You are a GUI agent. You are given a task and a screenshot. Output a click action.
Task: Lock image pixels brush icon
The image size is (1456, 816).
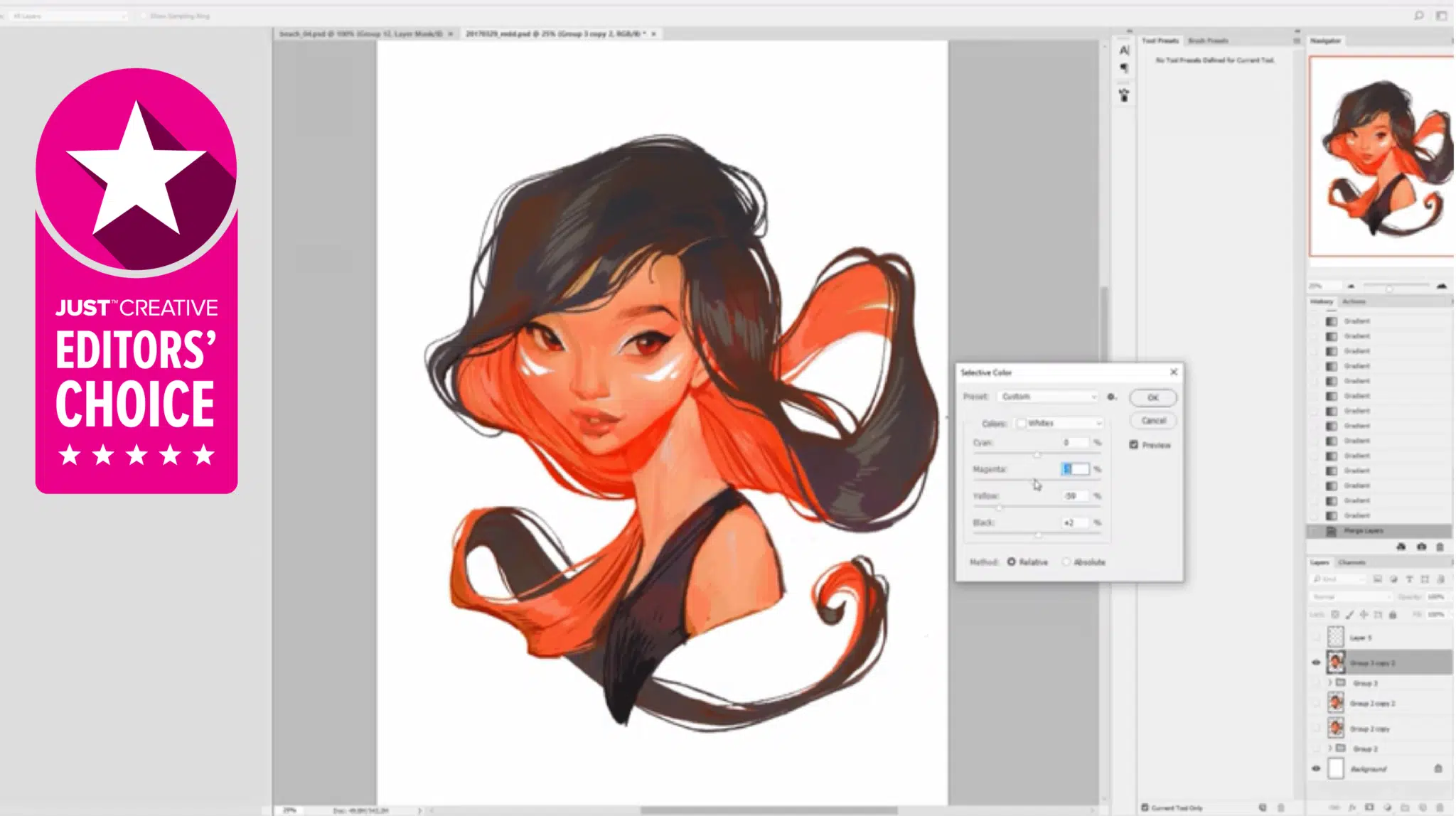tap(1349, 614)
